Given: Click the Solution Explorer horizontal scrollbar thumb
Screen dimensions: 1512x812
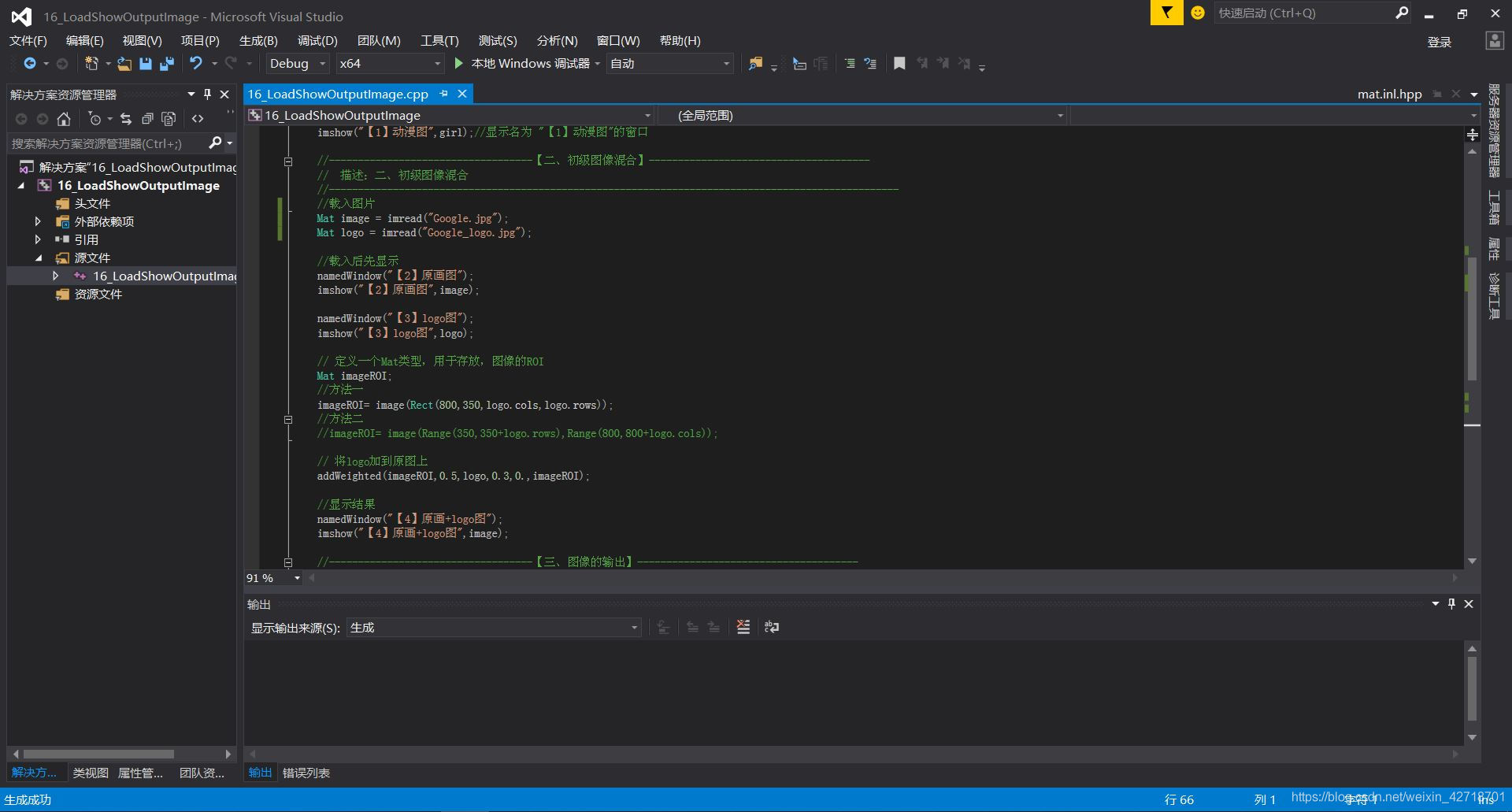Looking at the screenshot, I should pyautogui.click(x=98, y=754).
